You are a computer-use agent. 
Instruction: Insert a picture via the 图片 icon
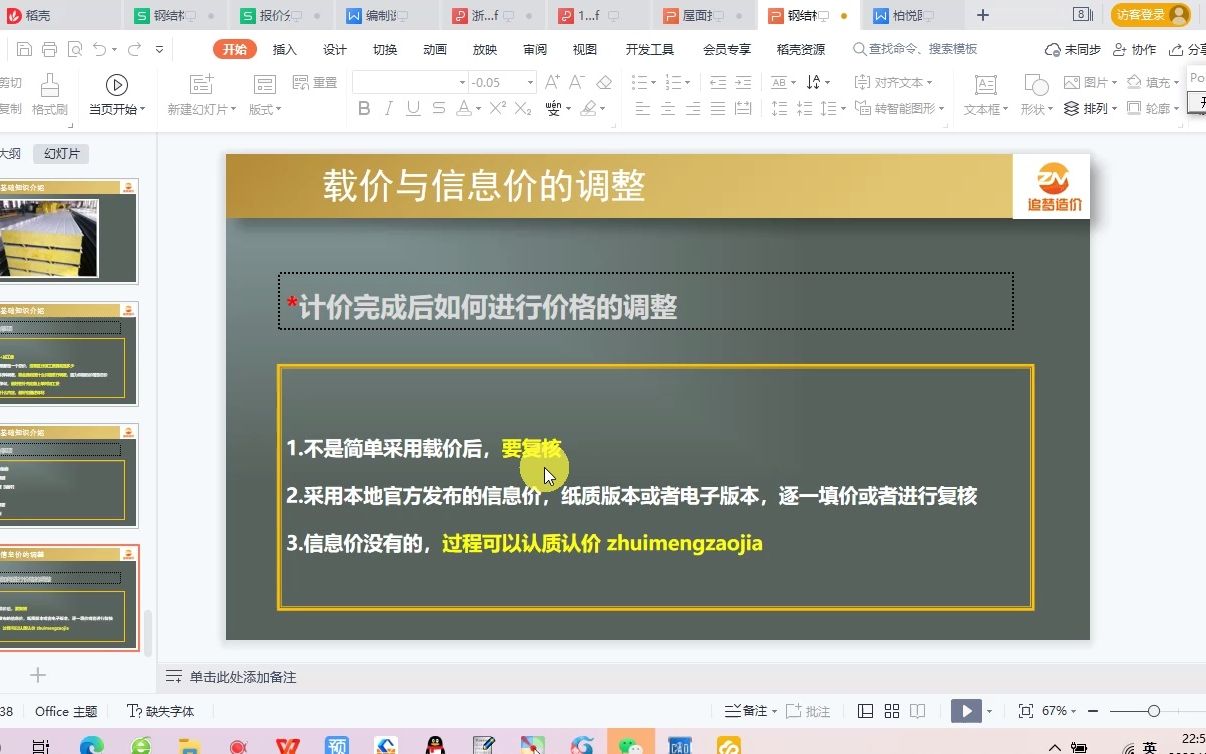(1087, 82)
